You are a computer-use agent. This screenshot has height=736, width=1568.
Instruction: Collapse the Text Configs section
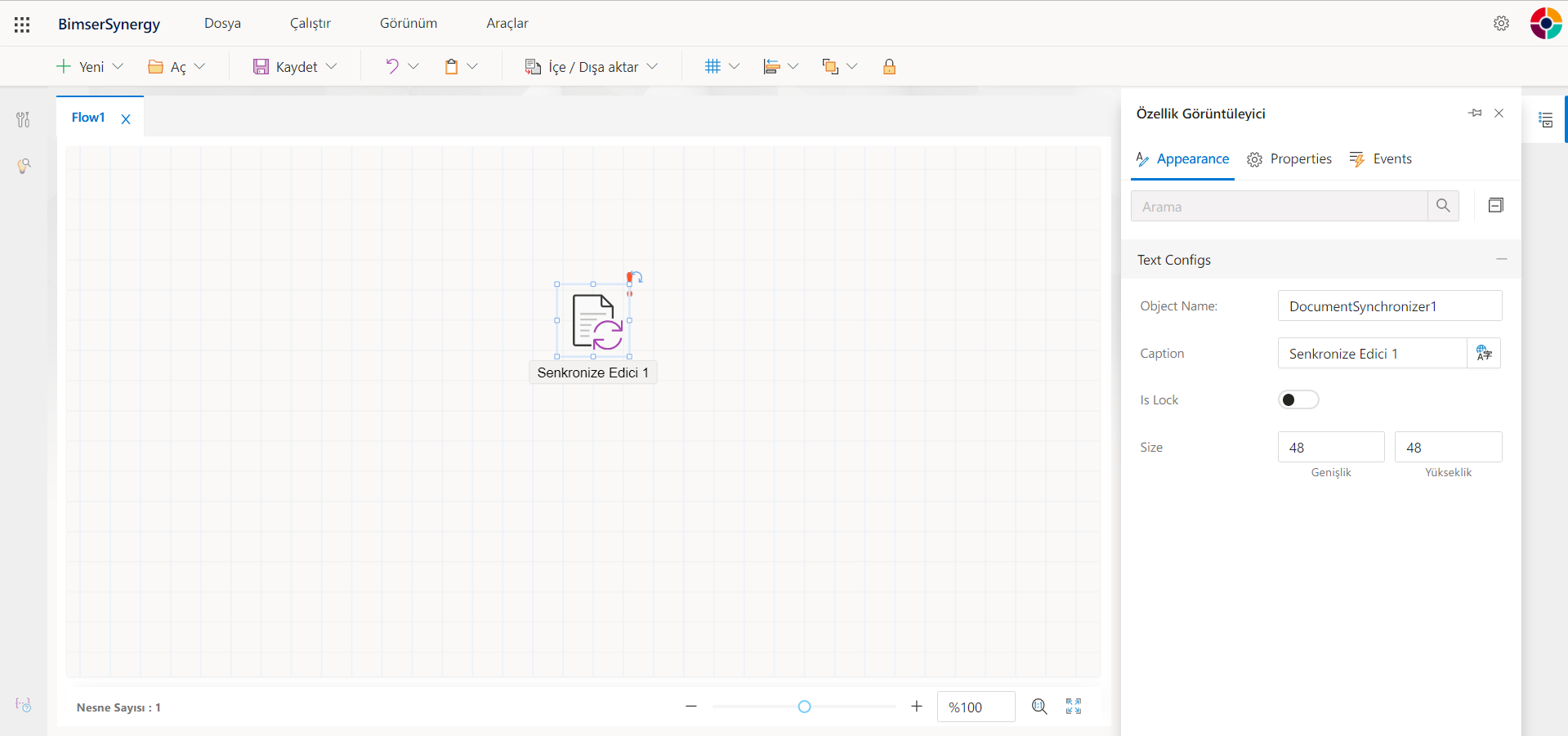1501,259
